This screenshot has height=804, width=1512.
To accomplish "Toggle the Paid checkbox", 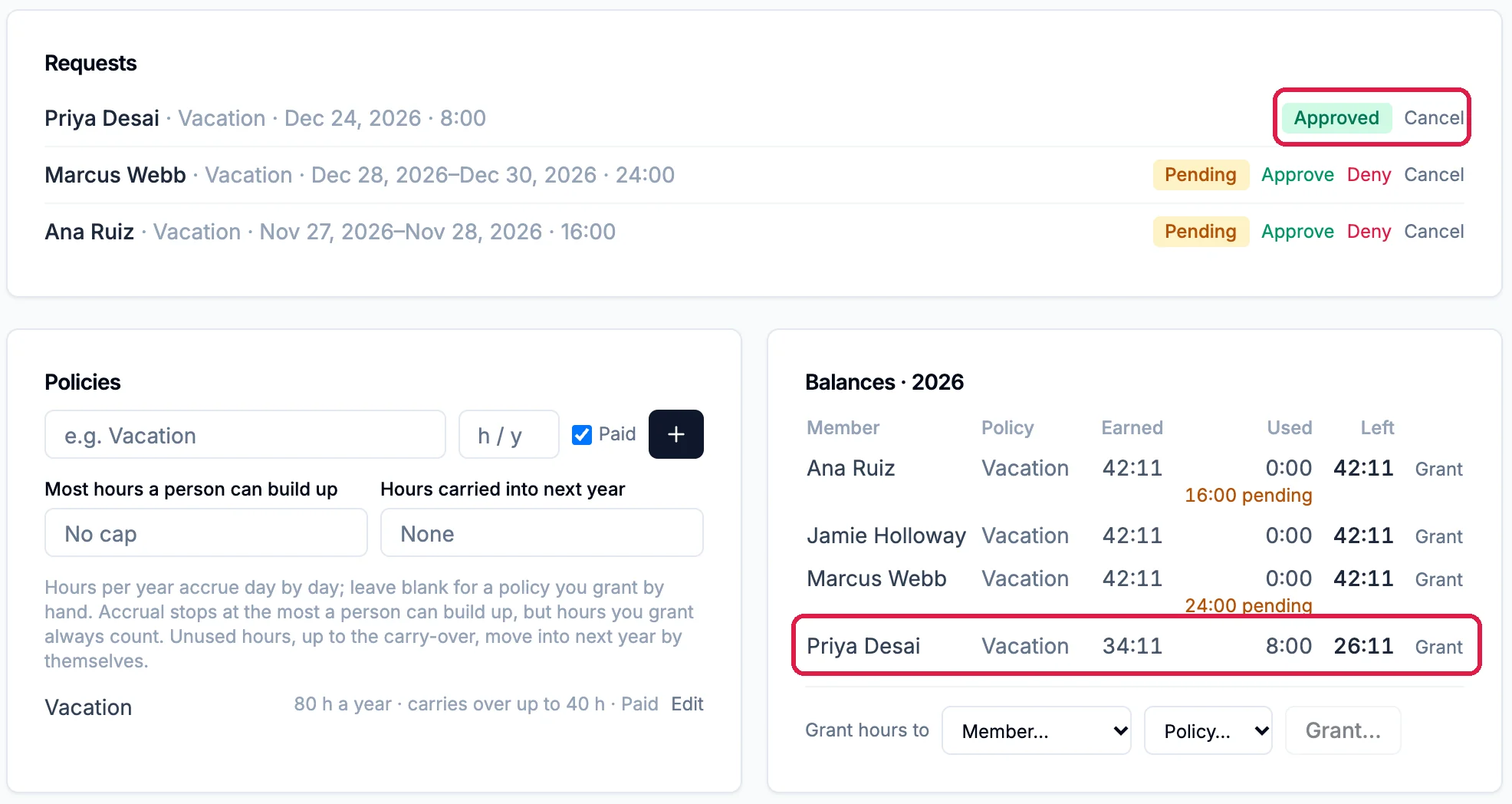I will click(582, 435).
